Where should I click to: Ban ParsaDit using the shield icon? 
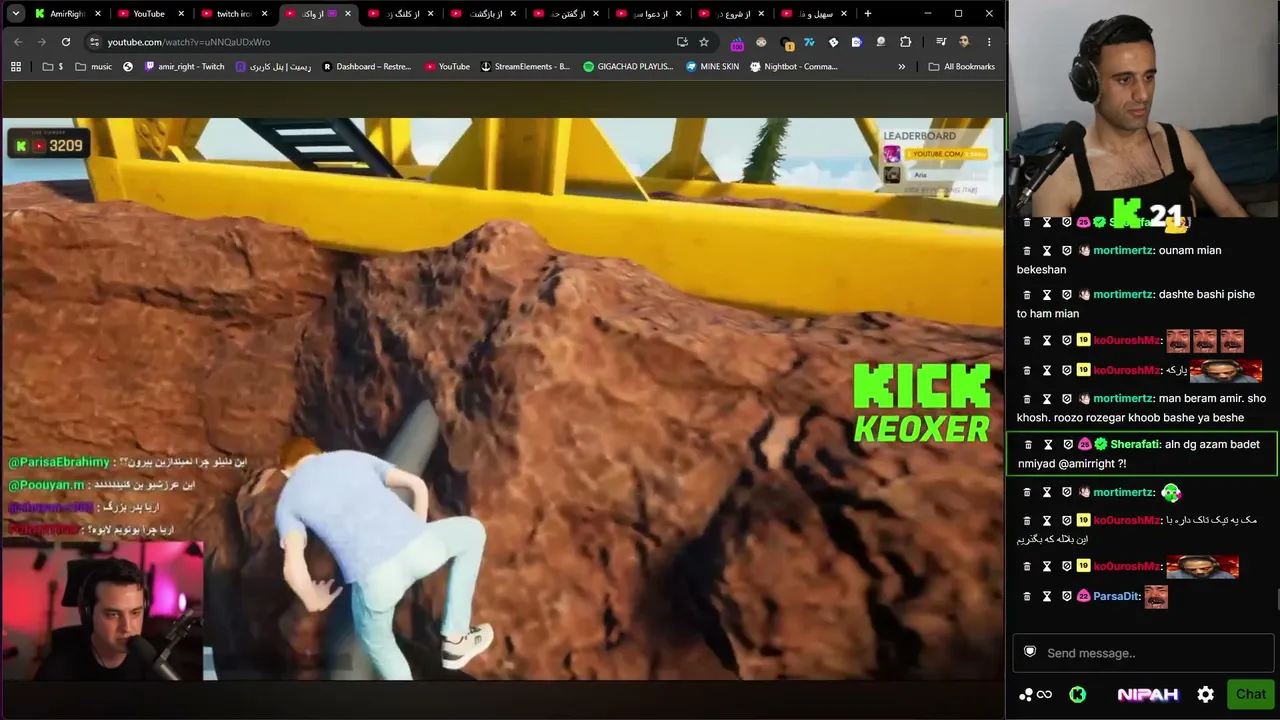(x=1067, y=597)
